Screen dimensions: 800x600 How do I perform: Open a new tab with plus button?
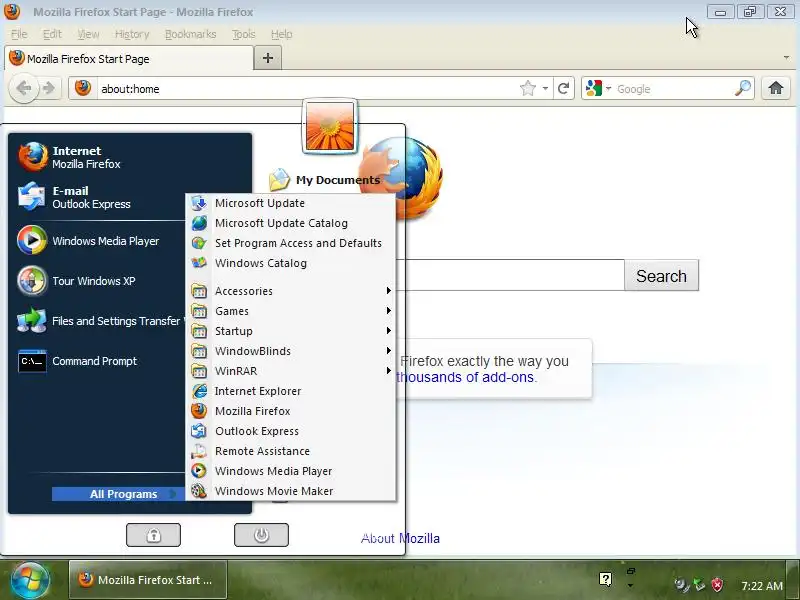[x=268, y=58]
